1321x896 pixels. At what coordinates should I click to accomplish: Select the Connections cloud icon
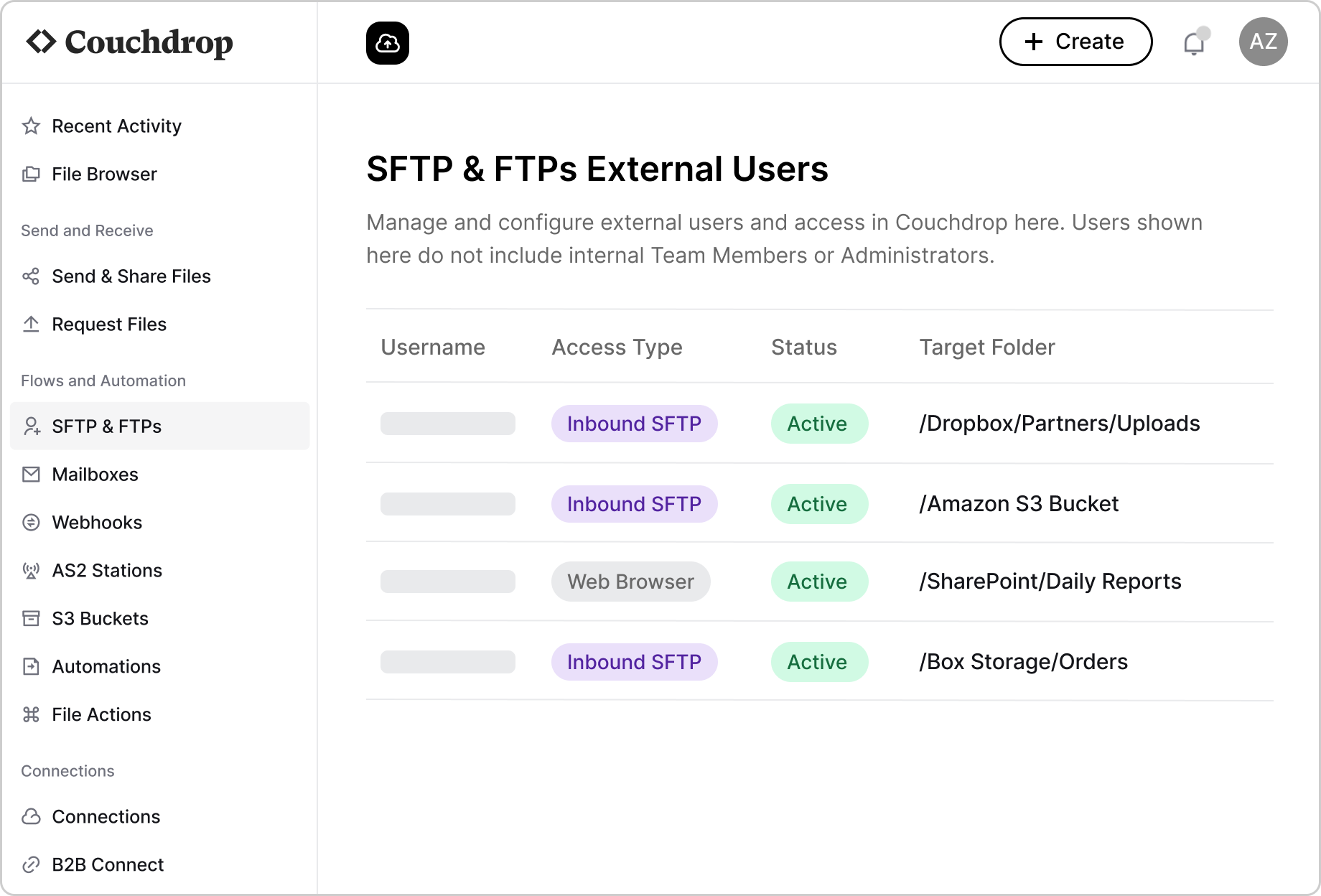(x=30, y=816)
